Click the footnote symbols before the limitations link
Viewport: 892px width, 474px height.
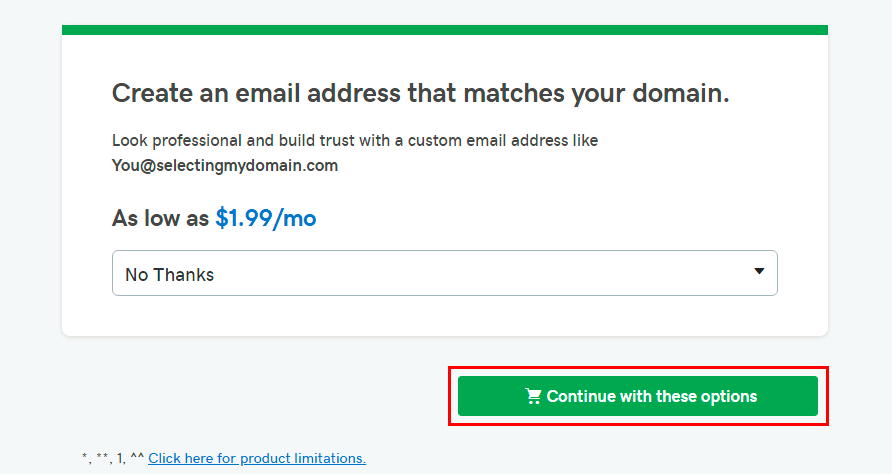pyautogui.click(x=113, y=458)
